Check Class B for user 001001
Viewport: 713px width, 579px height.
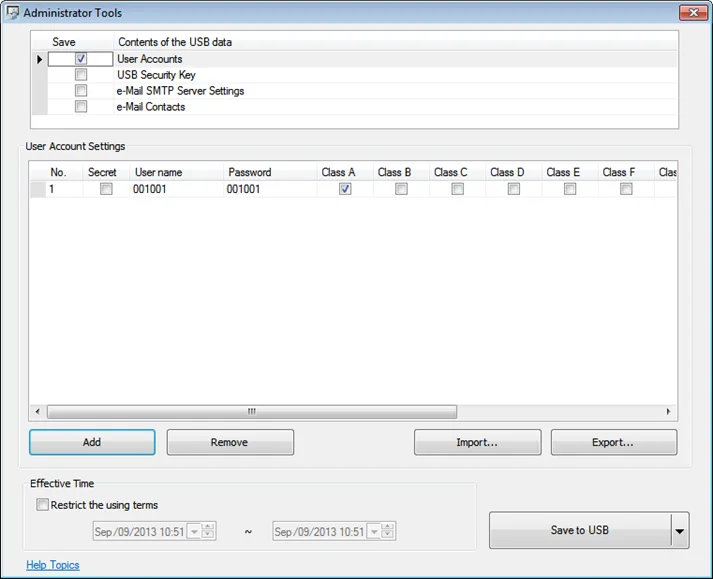pos(401,189)
